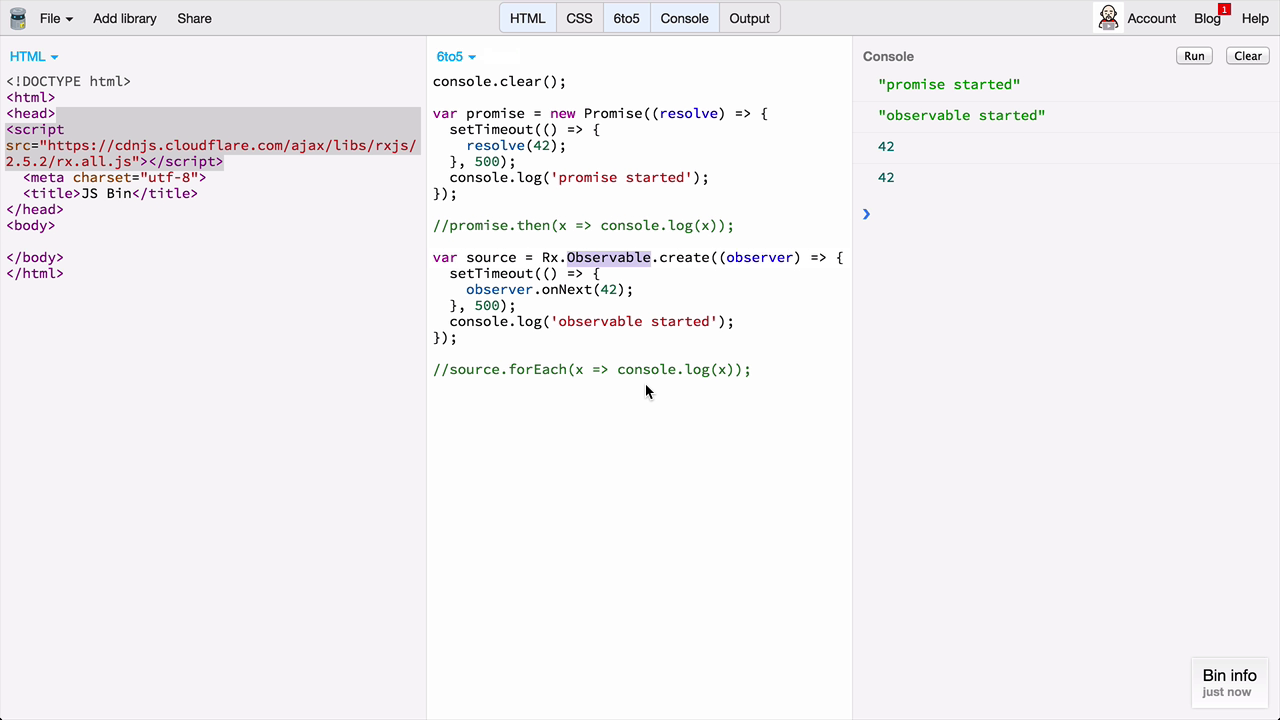This screenshot has height=720, width=1280.
Task: Click the console.clear(); code line
Action: 500,82
